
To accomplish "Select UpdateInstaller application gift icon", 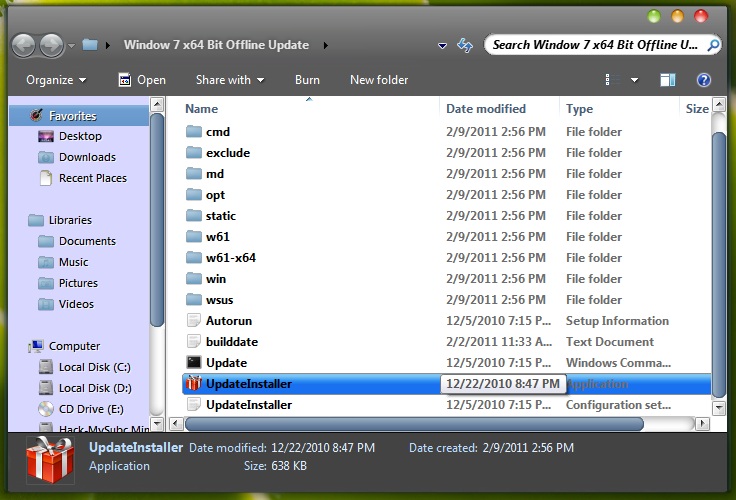I will point(193,384).
